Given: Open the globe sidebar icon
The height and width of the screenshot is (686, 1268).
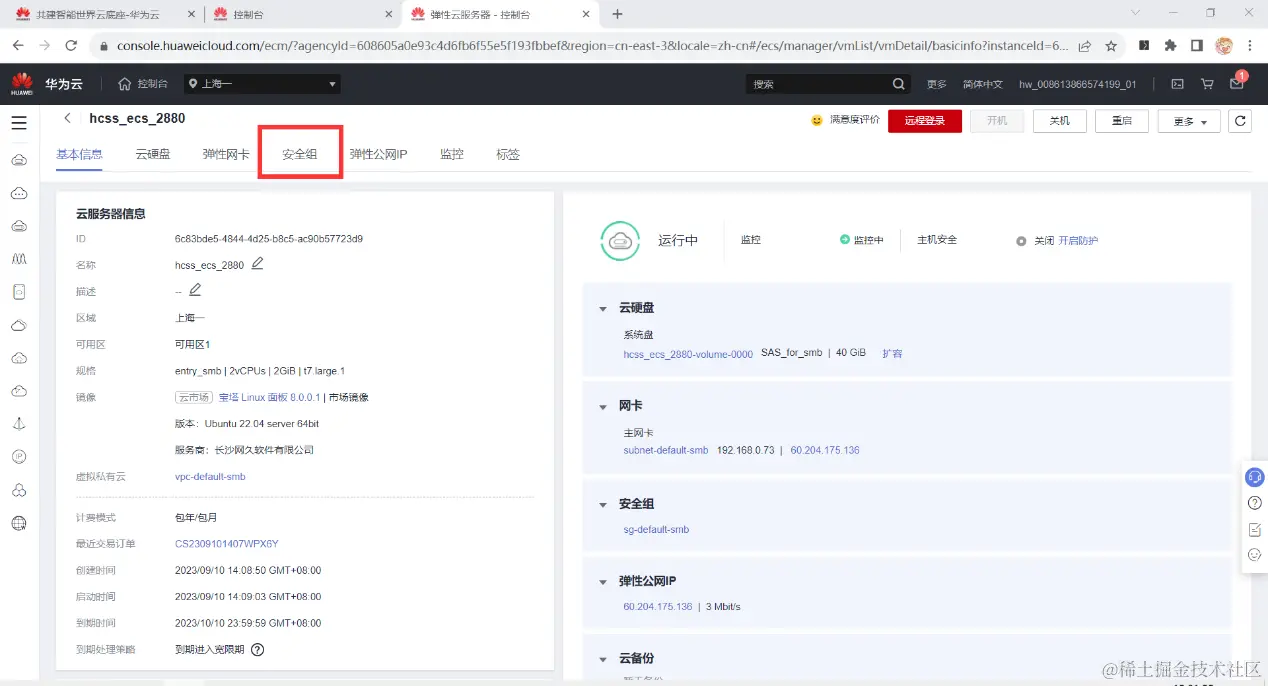Looking at the screenshot, I should (x=19, y=522).
